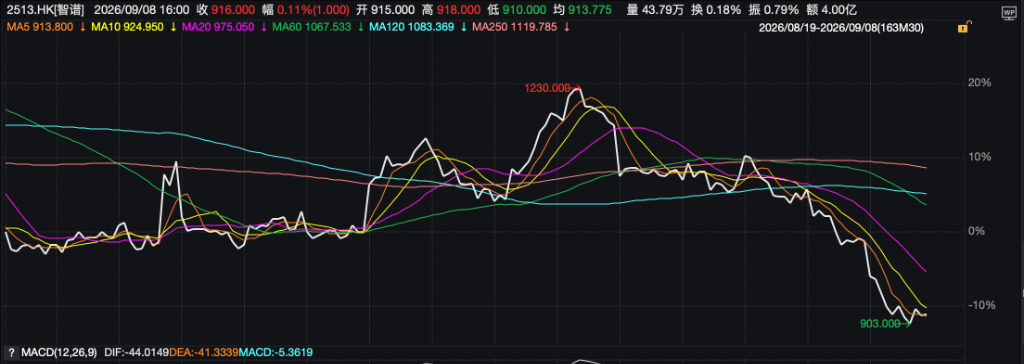The height and width of the screenshot is (364, 1024).
Task: Click the down arrow after MA250 value
Action: pyautogui.click(x=566, y=27)
